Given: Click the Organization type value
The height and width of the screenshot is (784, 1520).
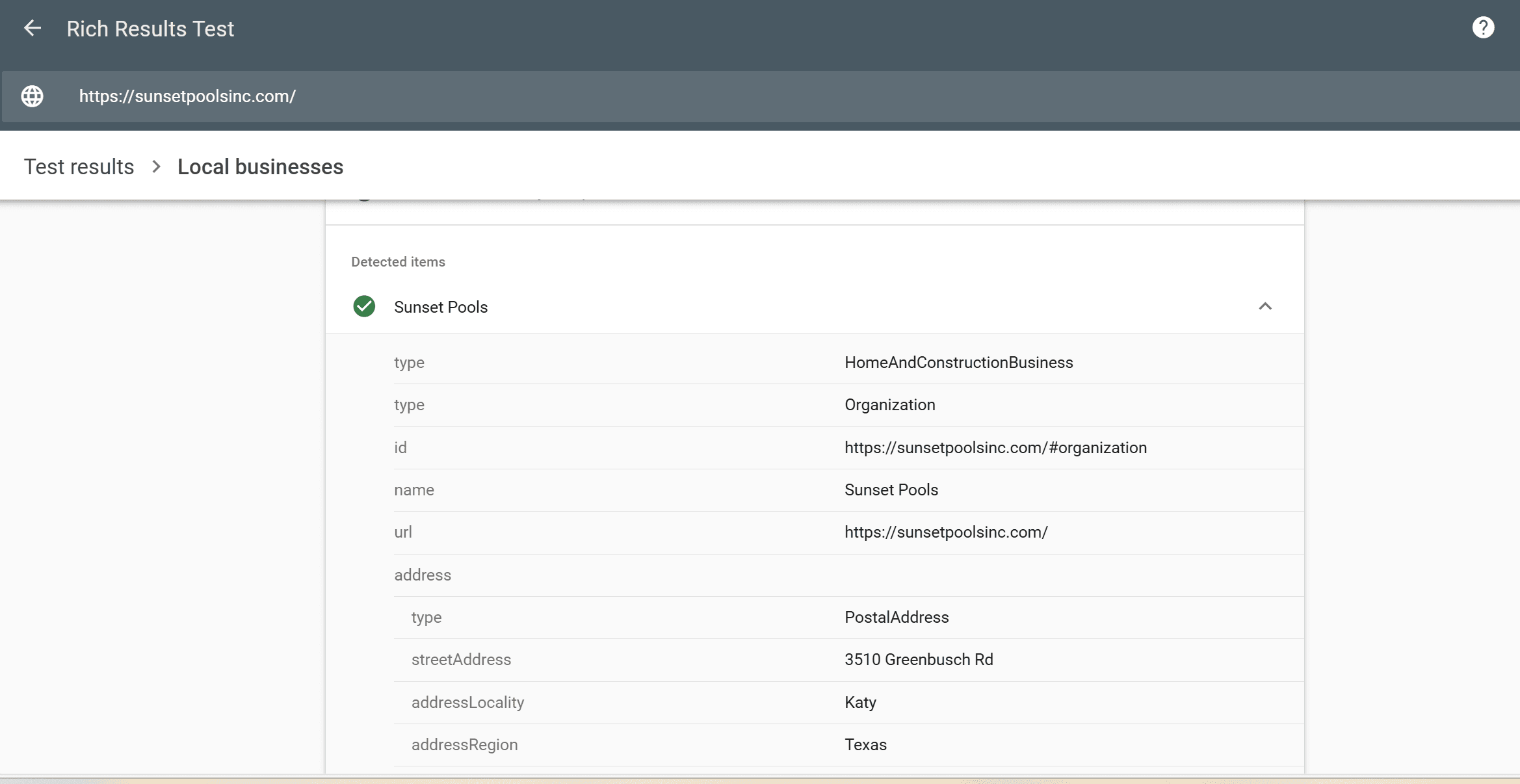Looking at the screenshot, I should coord(890,405).
